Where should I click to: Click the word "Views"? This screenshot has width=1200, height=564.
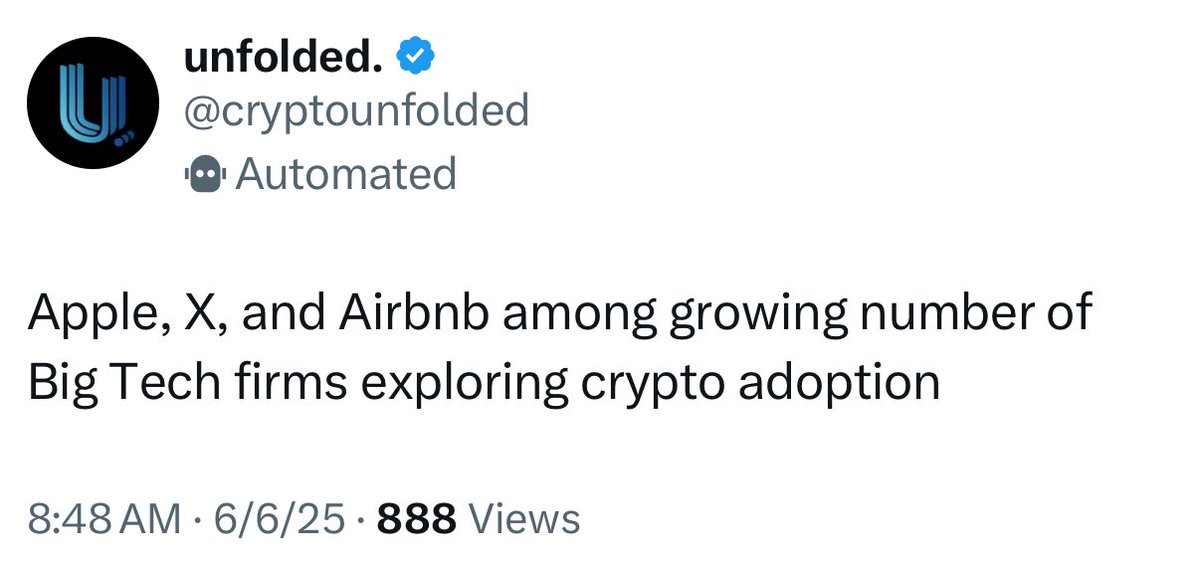[524, 520]
